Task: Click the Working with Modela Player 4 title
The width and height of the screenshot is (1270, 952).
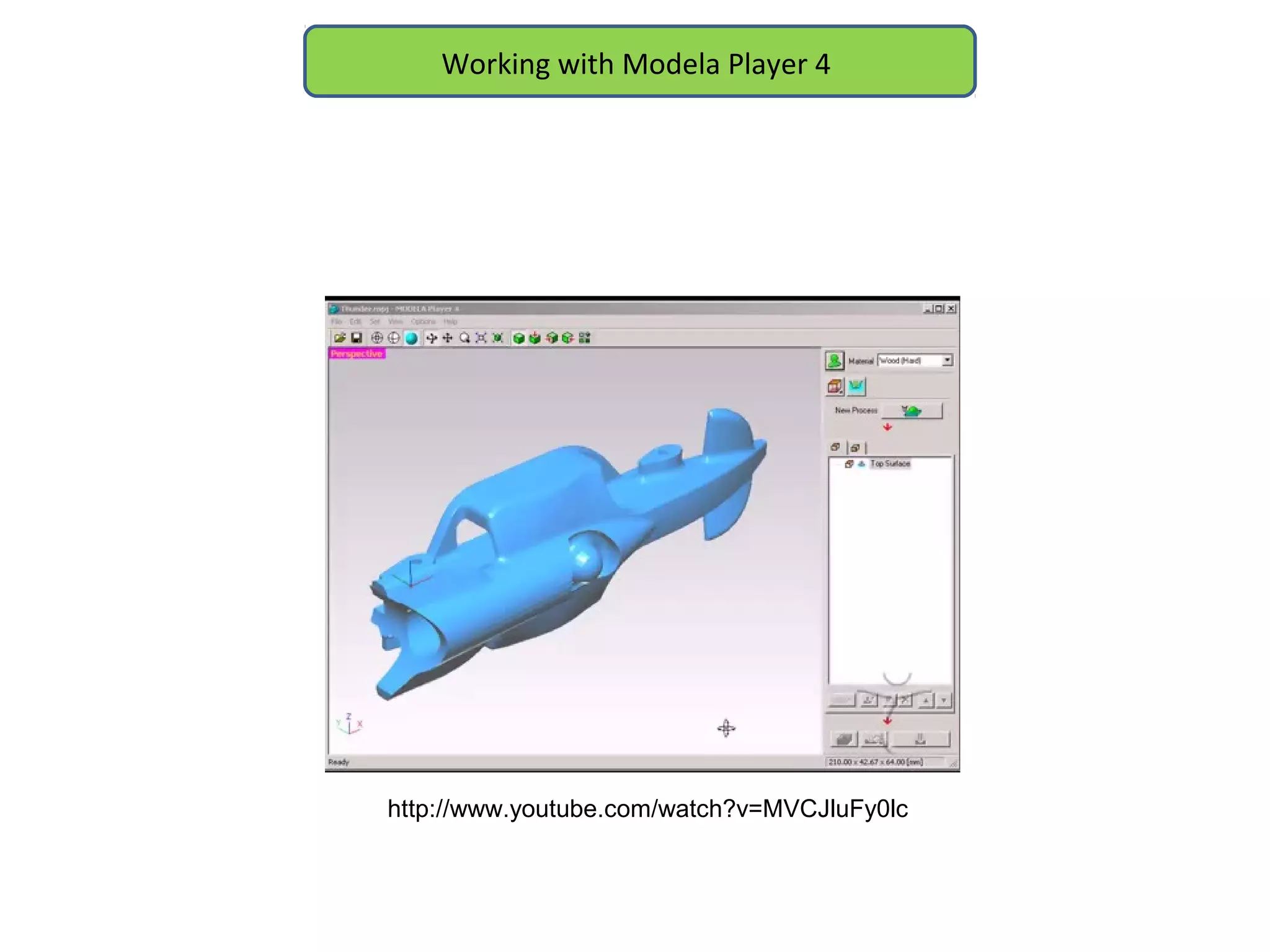Action: click(636, 64)
